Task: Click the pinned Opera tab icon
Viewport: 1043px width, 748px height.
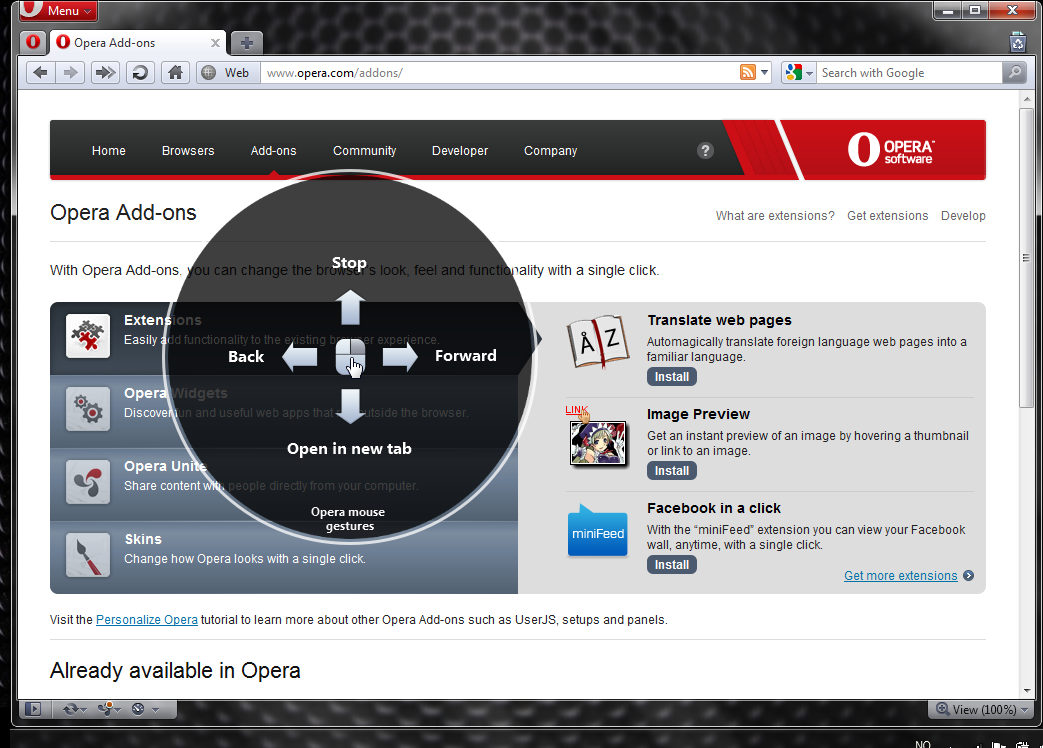Action: click(x=33, y=43)
